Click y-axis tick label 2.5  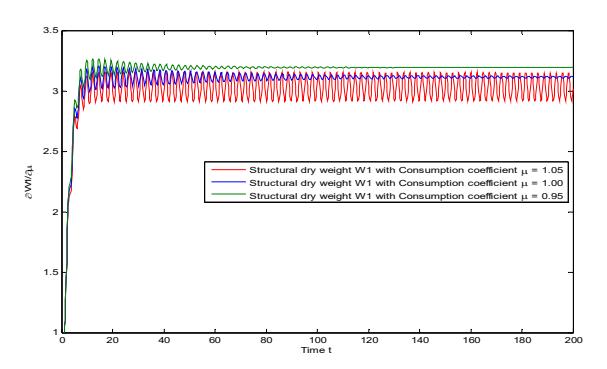coord(51,151)
